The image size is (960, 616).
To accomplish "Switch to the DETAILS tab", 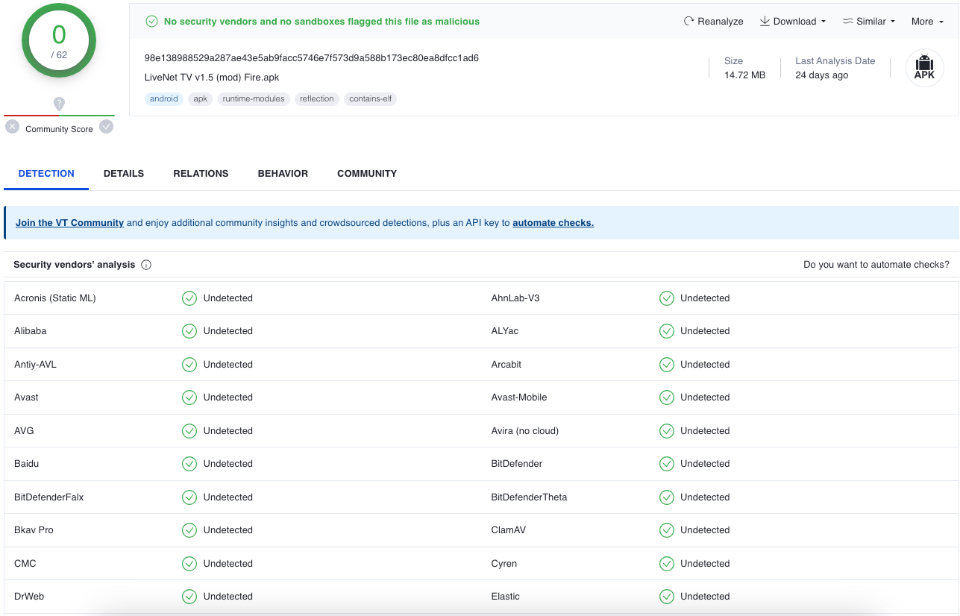I will point(124,174).
